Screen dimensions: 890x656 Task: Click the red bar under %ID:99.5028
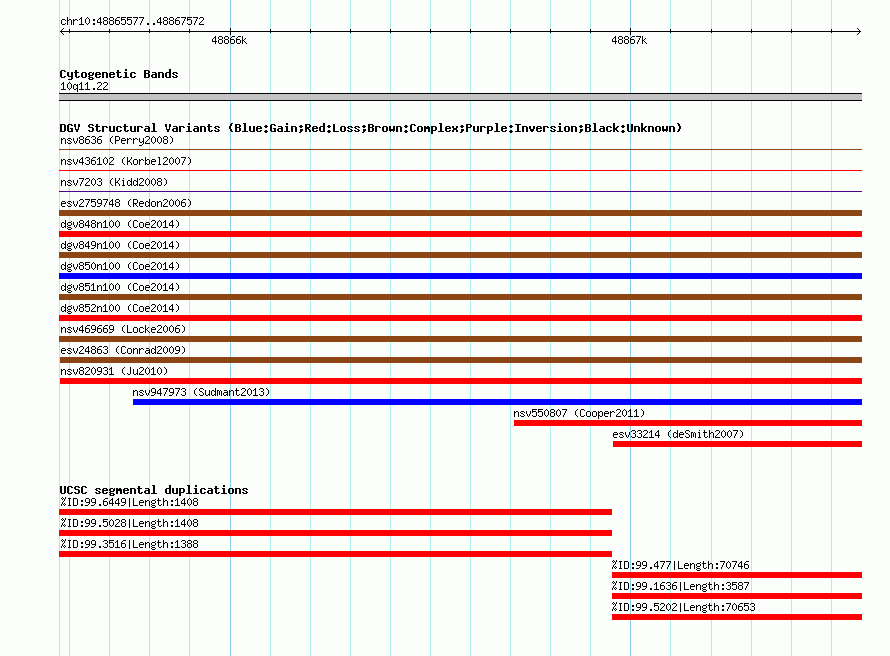(x=335, y=533)
